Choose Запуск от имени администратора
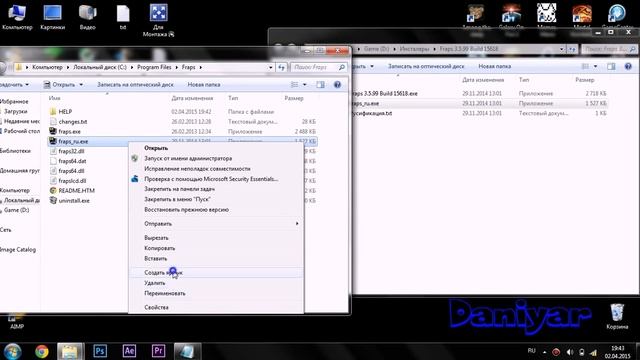This screenshot has height=360, width=640. pos(216,158)
